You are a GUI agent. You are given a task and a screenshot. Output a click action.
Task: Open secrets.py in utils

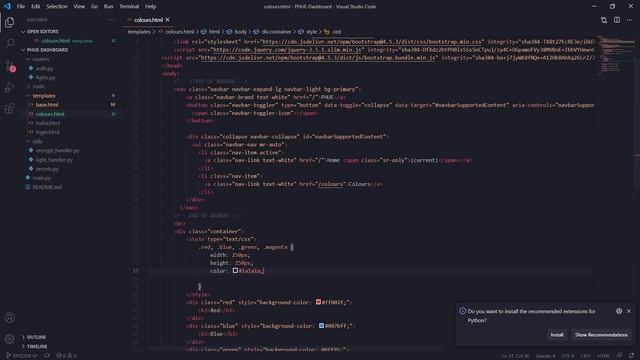point(47,169)
